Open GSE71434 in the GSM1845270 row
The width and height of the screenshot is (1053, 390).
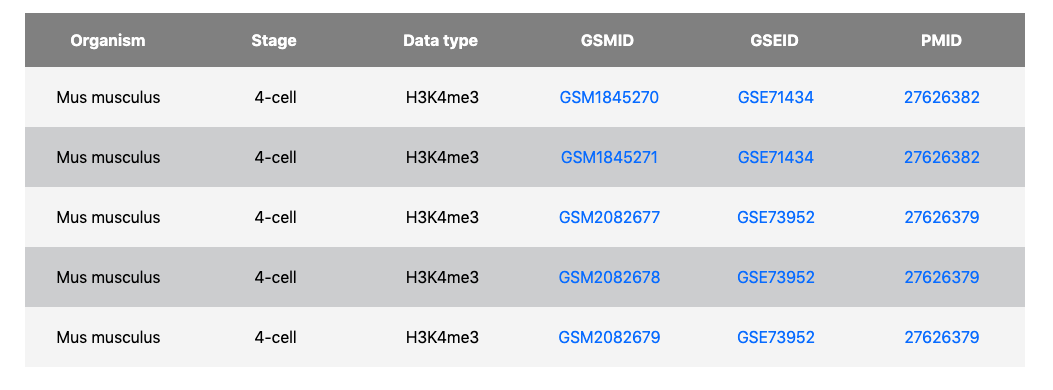coord(776,97)
